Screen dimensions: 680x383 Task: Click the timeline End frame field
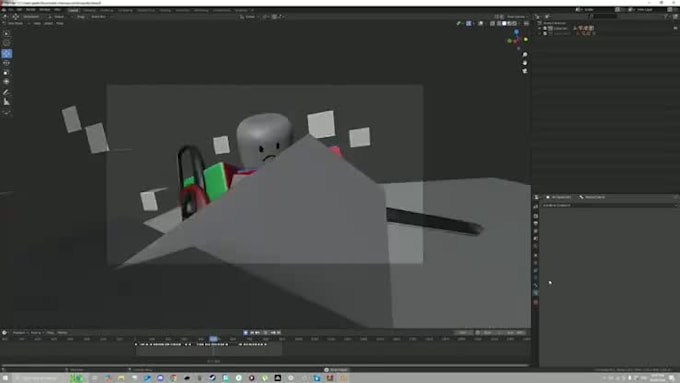click(x=515, y=332)
